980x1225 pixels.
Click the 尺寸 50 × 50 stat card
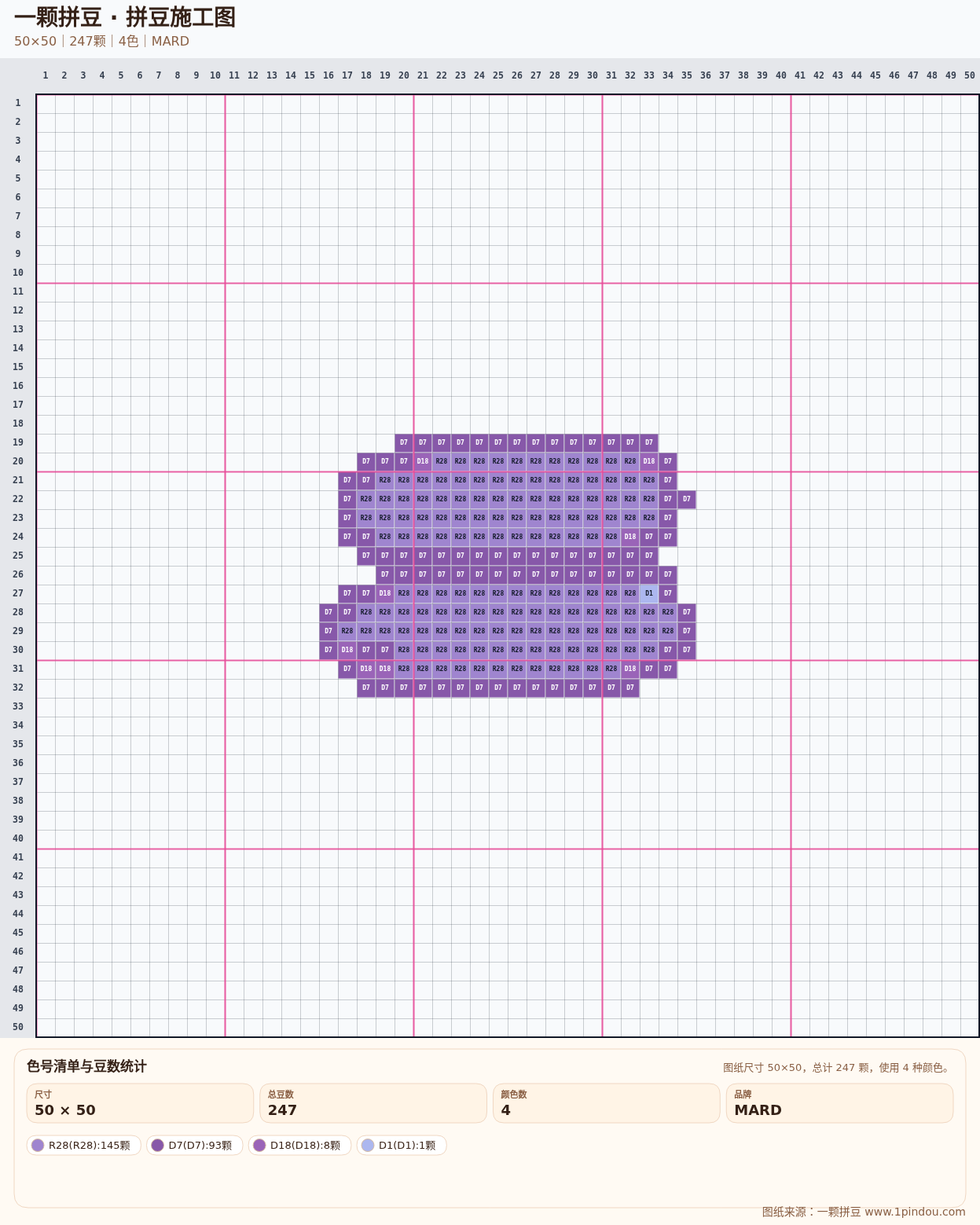click(x=140, y=1103)
